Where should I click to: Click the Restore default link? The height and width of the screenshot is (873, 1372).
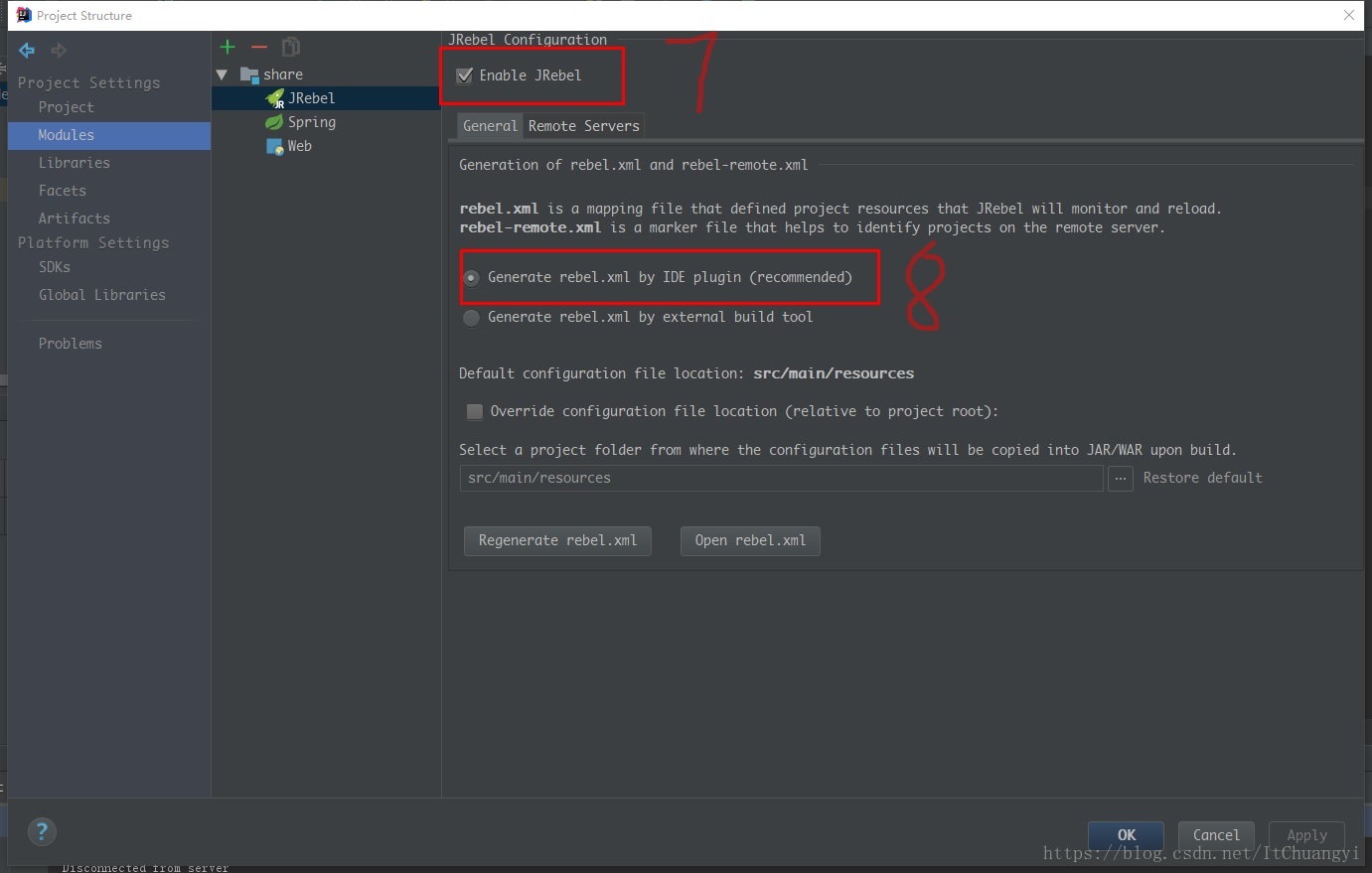click(x=1202, y=478)
